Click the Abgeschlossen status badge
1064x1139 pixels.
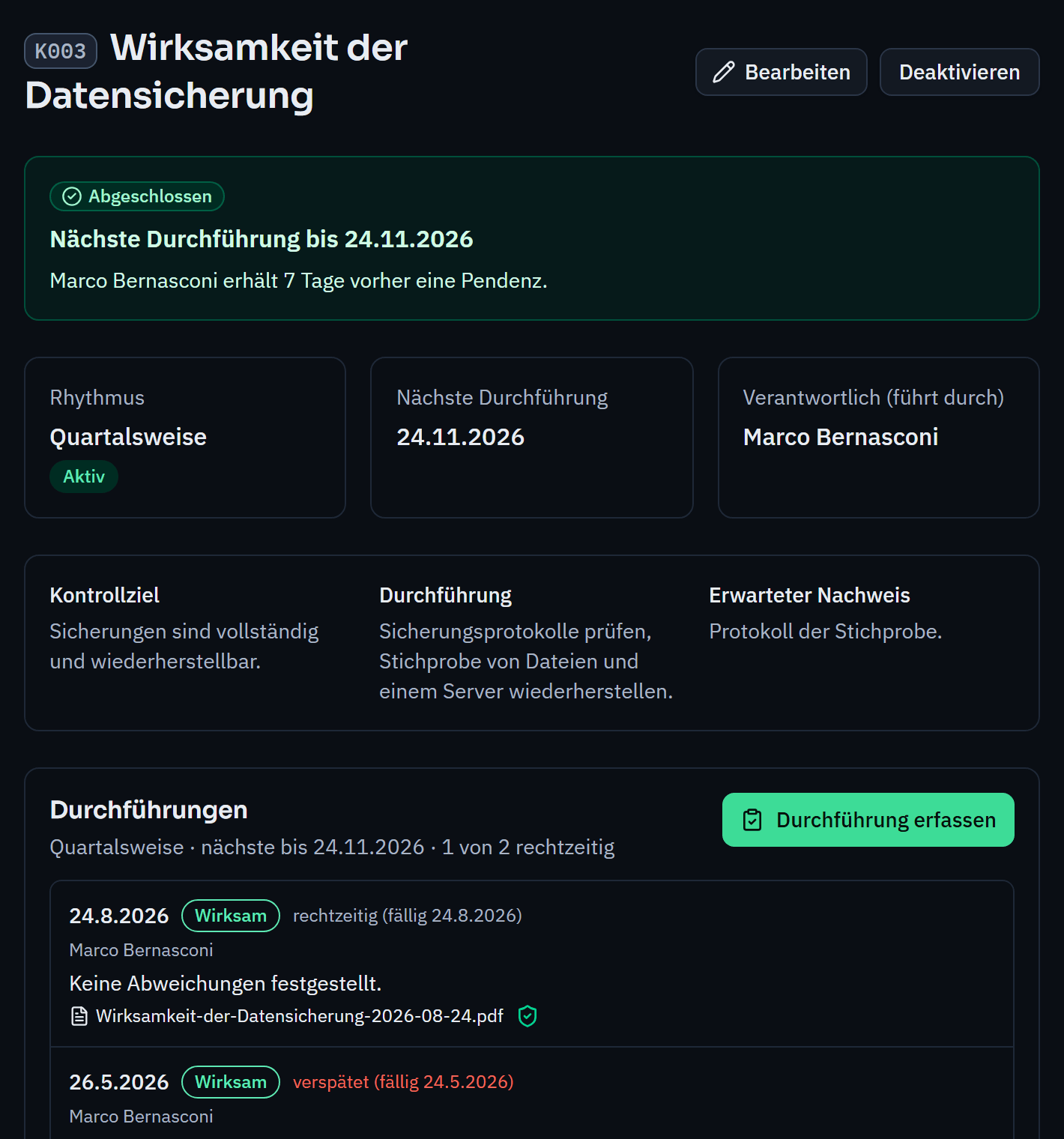pos(137,196)
